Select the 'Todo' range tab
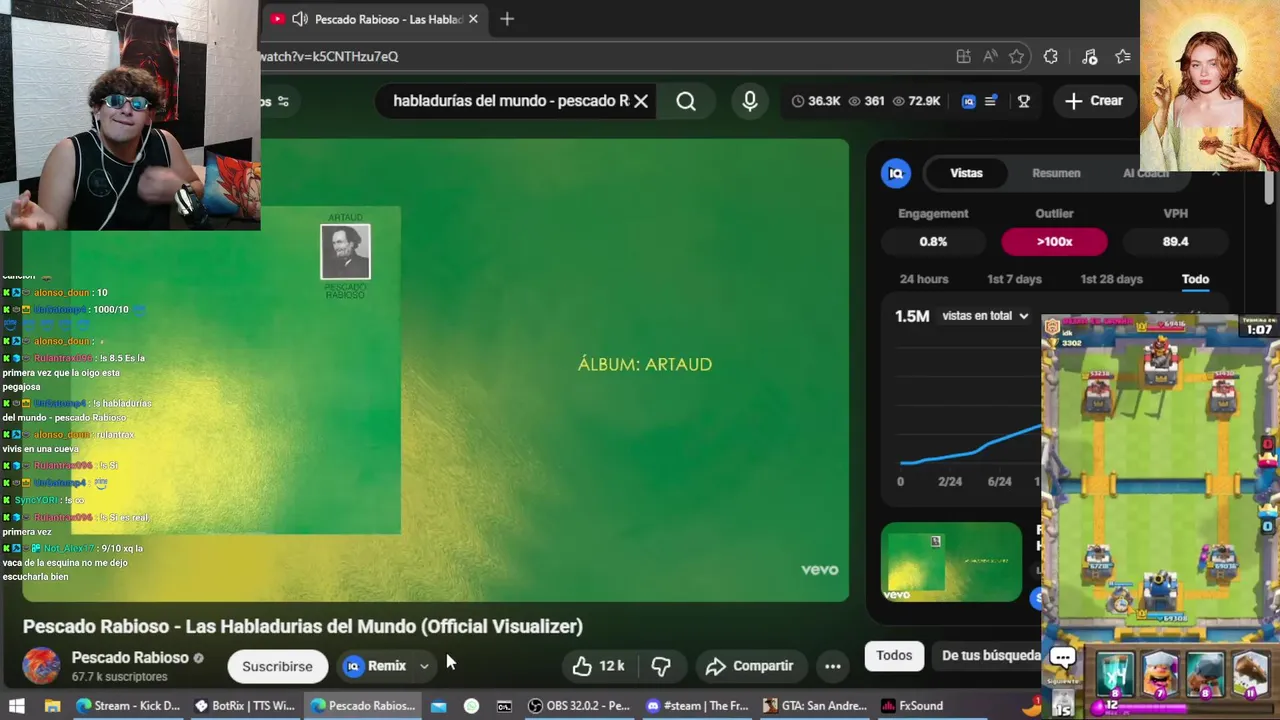1280x720 pixels. 1195,279
